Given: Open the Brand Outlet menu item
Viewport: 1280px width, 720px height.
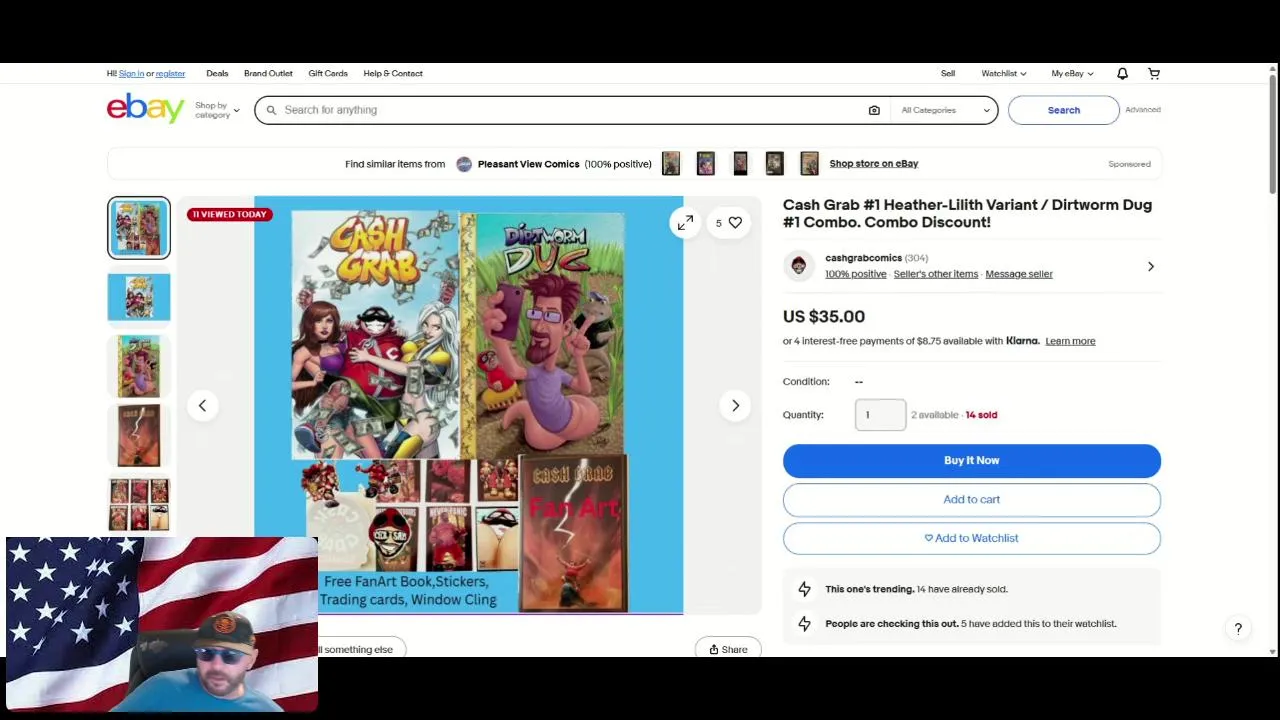Looking at the screenshot, I should (268, 73).
